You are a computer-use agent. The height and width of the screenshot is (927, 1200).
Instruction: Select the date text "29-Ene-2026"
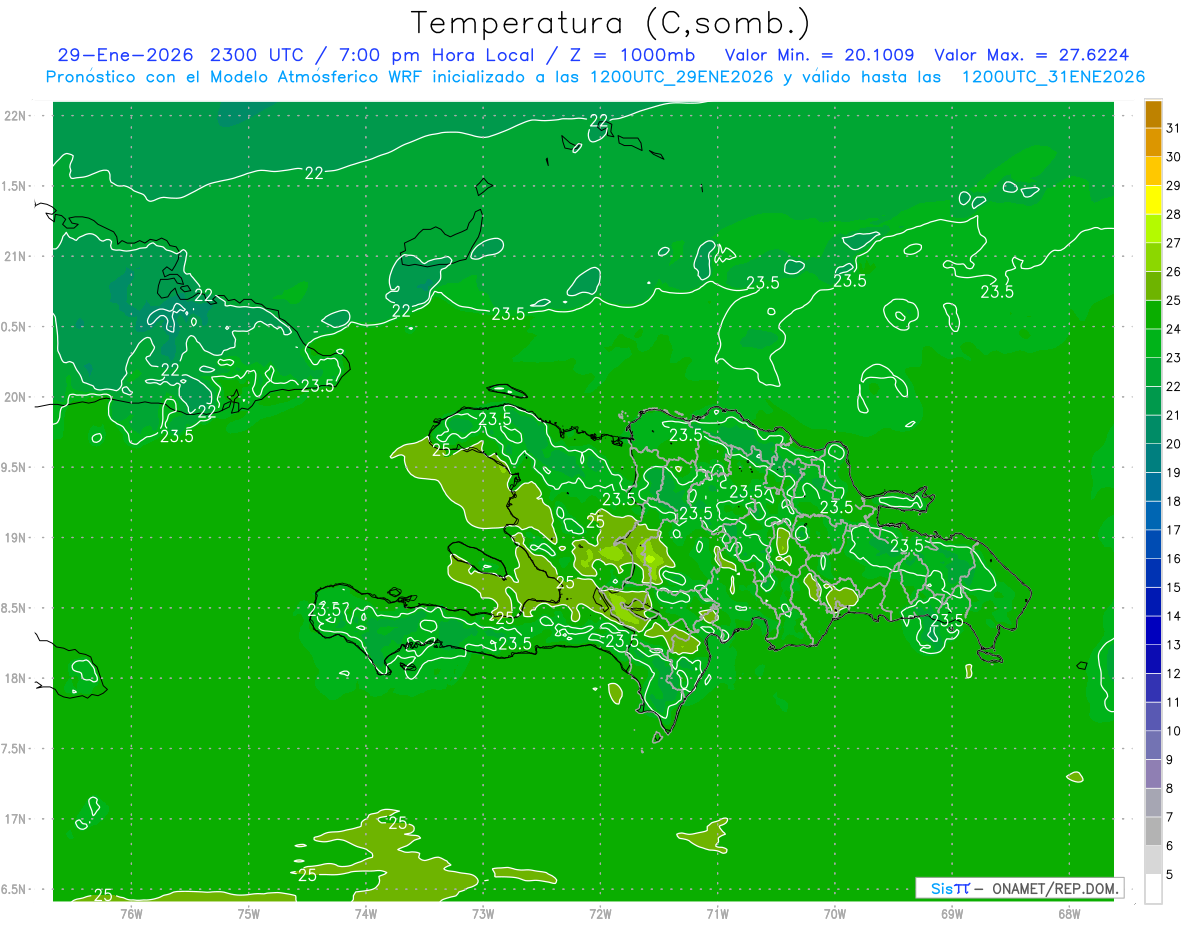pos(126,55)
